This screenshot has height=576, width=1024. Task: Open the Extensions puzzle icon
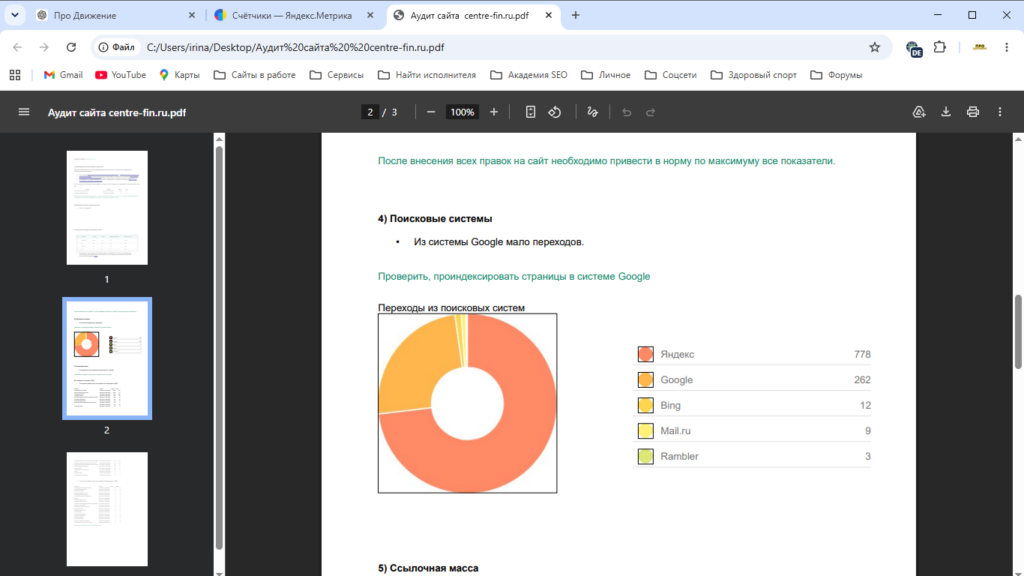click(940, 47)
